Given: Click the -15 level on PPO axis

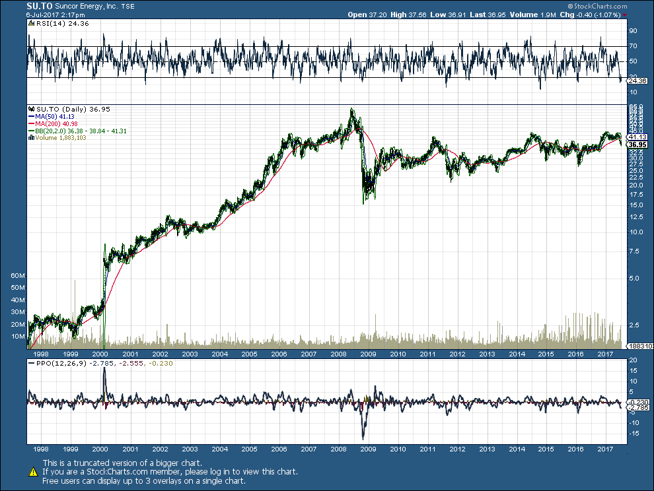Looking at the screenshot, I should (x=632, y=434).
